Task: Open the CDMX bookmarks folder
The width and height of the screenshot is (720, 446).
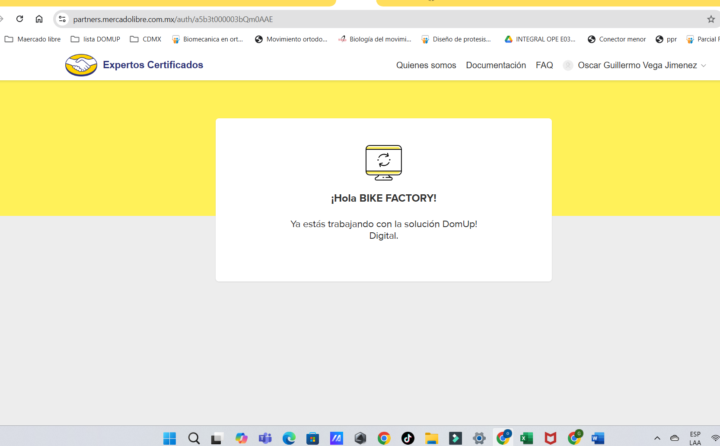Action: (146, 40)
